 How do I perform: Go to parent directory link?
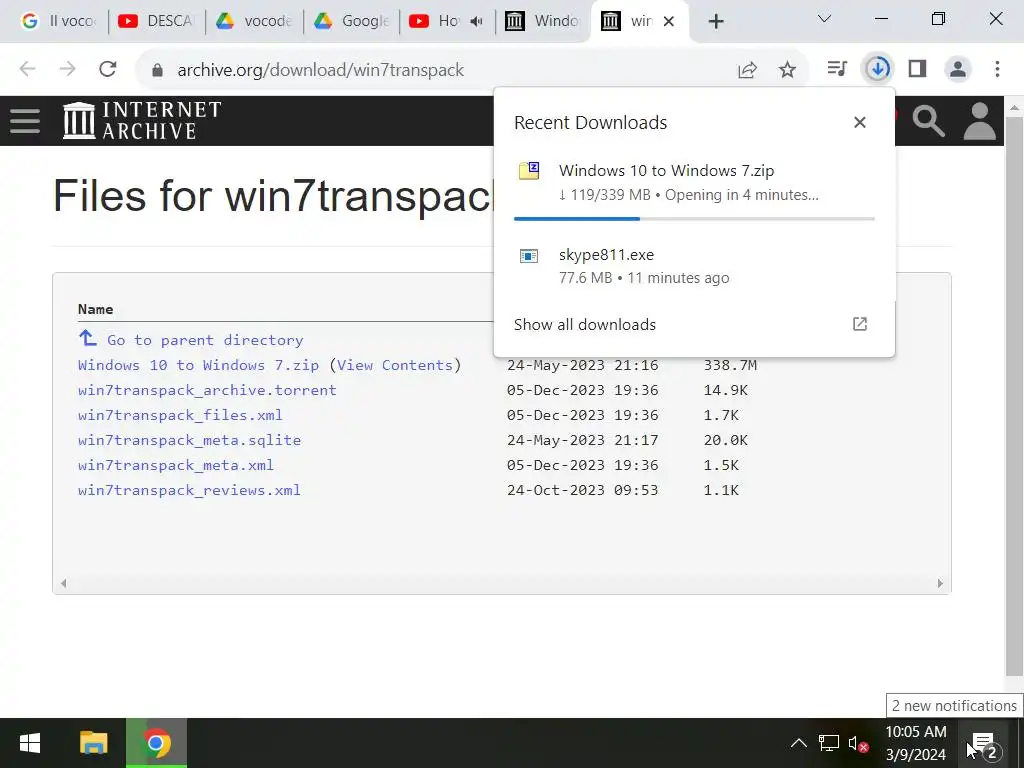(x=205, y=340)
